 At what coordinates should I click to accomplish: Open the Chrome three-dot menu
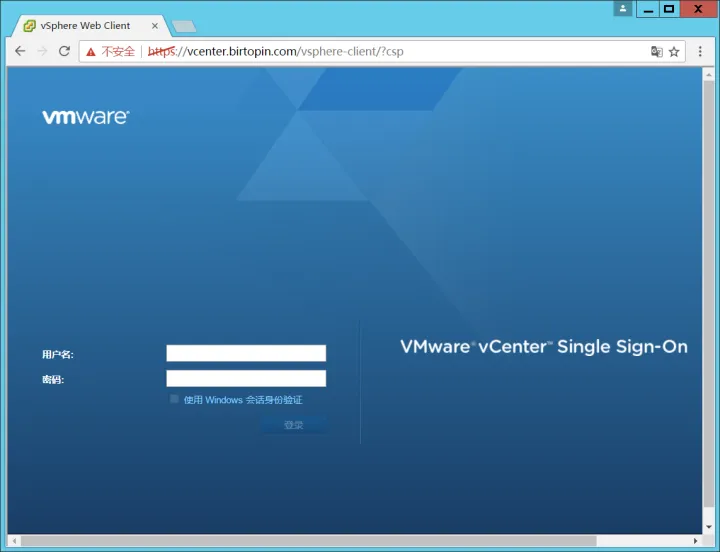700,51
